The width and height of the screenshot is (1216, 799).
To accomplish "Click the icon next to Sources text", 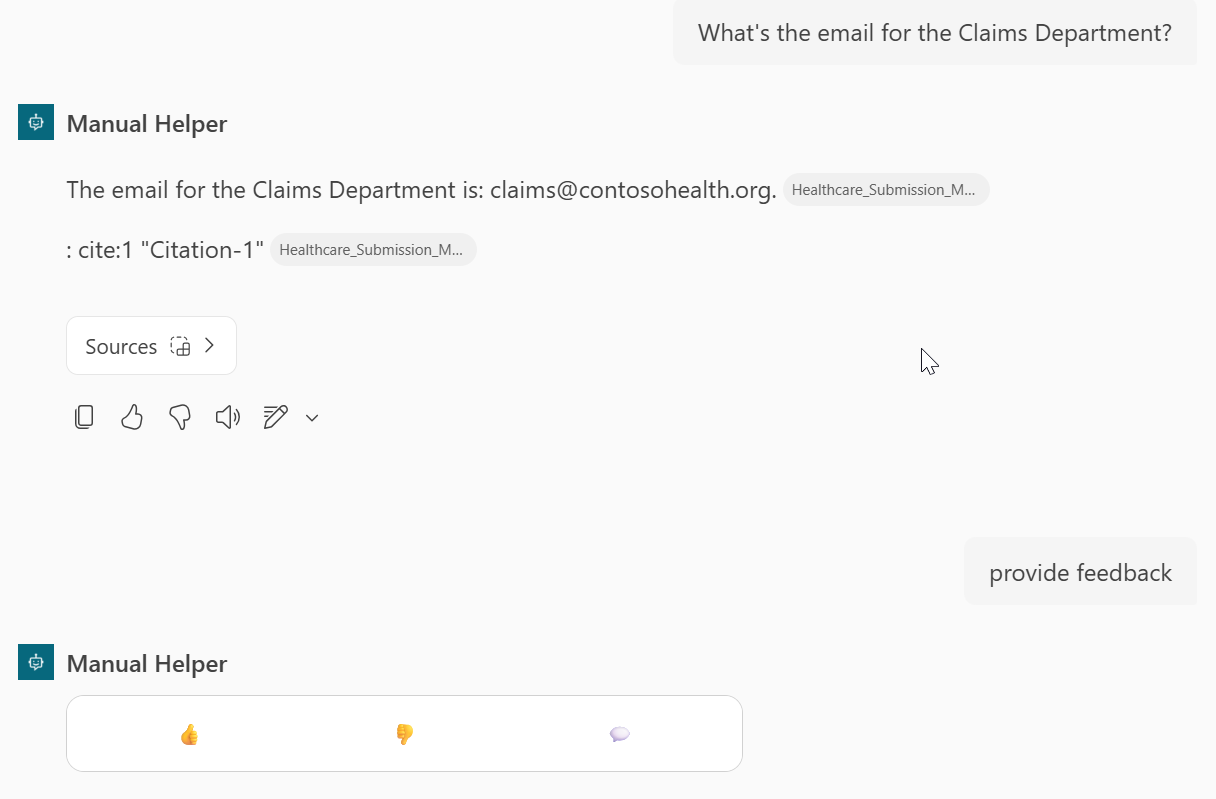I will [180, 346].
